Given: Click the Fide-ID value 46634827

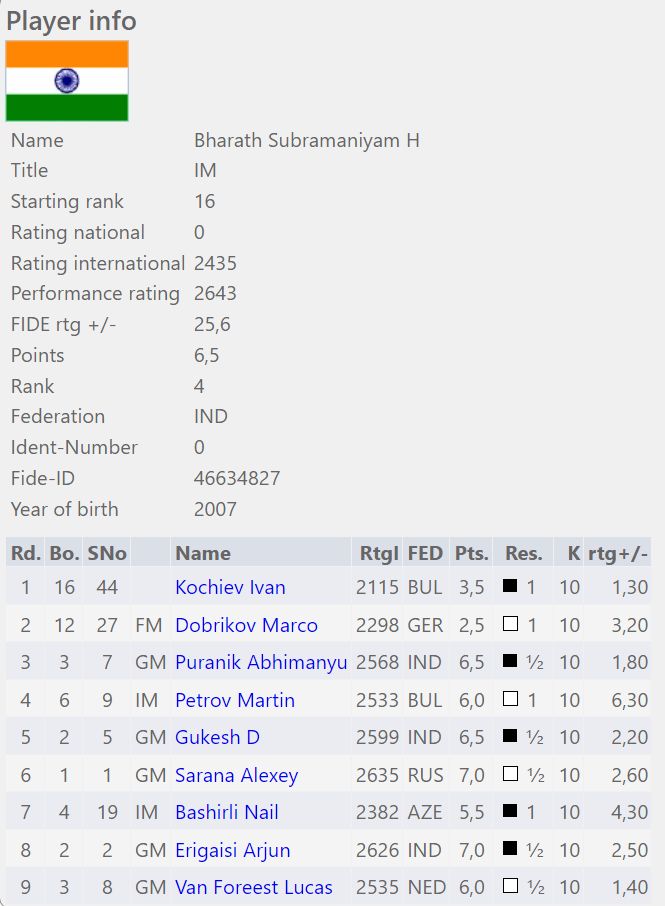Looking at the screenshot, I should coord(237,478).
